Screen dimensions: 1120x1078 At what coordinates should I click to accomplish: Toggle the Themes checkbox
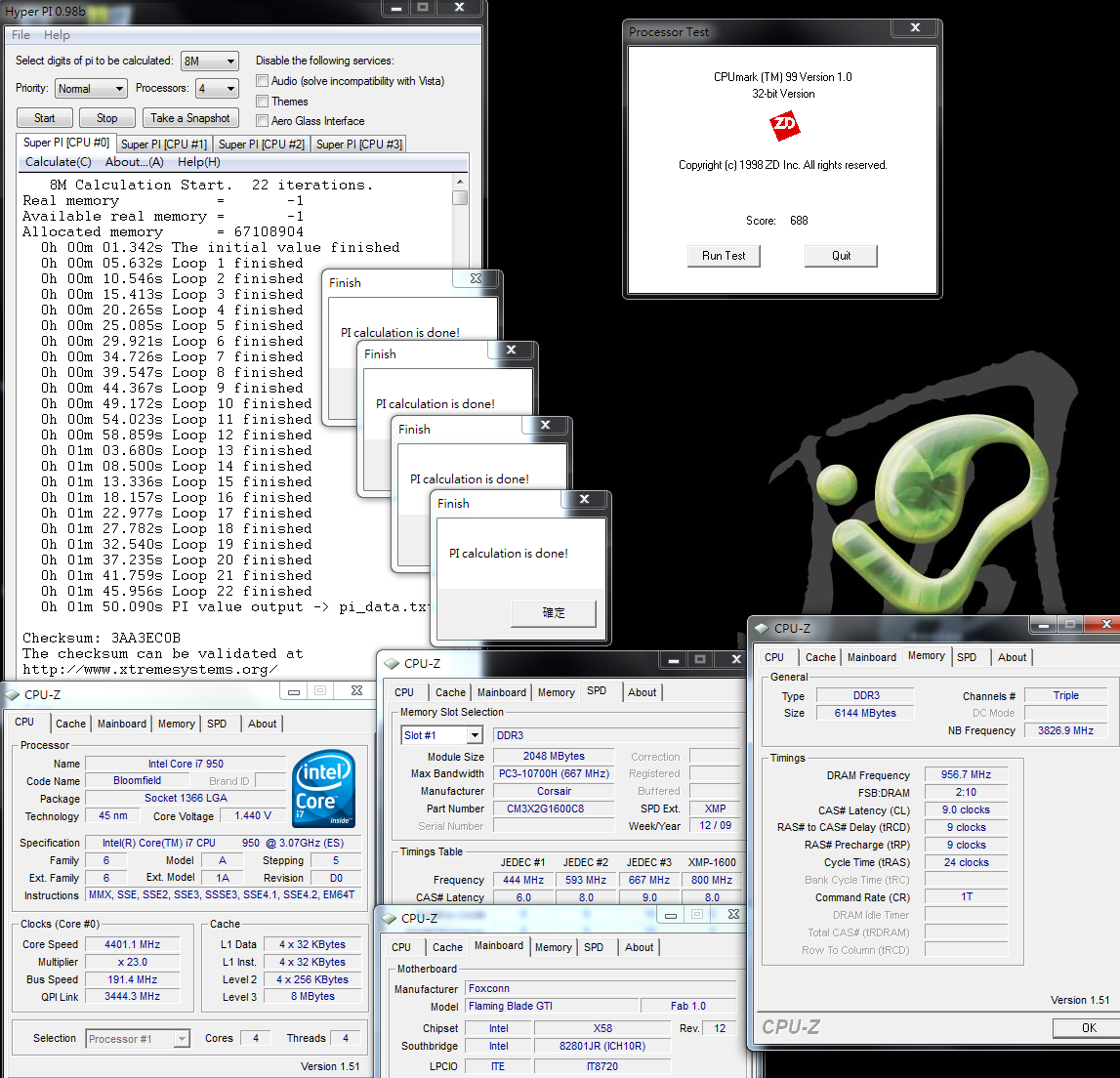tap(262, 102)
